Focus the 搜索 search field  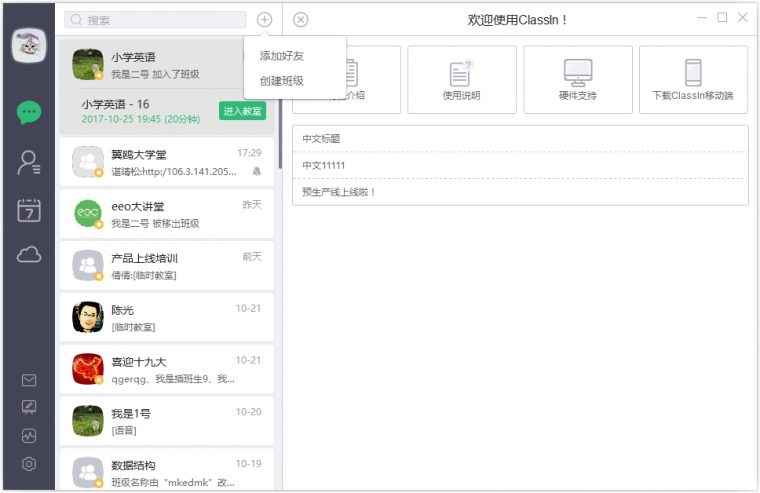click(155, 20)
